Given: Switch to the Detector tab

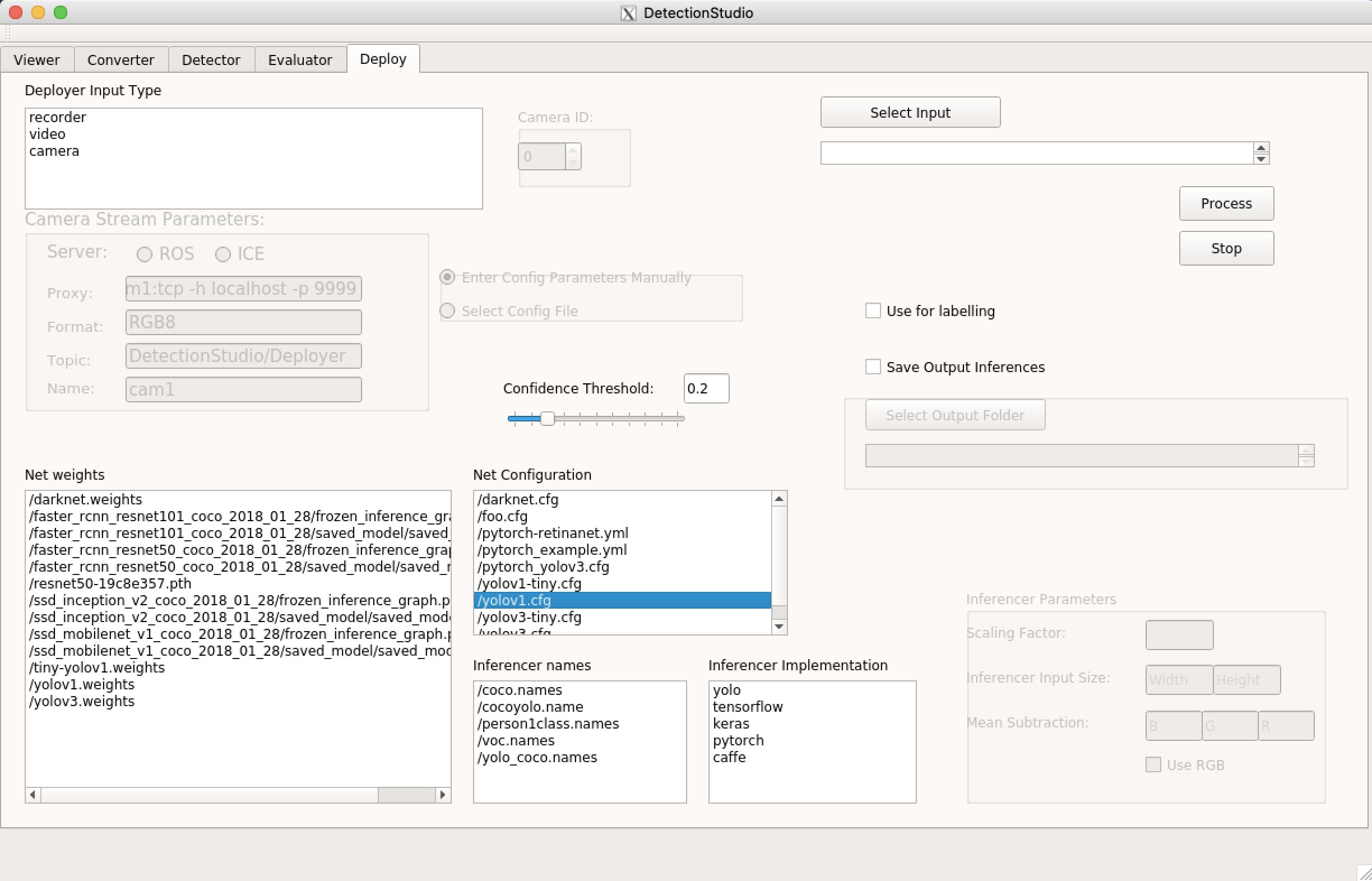Looking at the screenshot, I should coord(211,59).
